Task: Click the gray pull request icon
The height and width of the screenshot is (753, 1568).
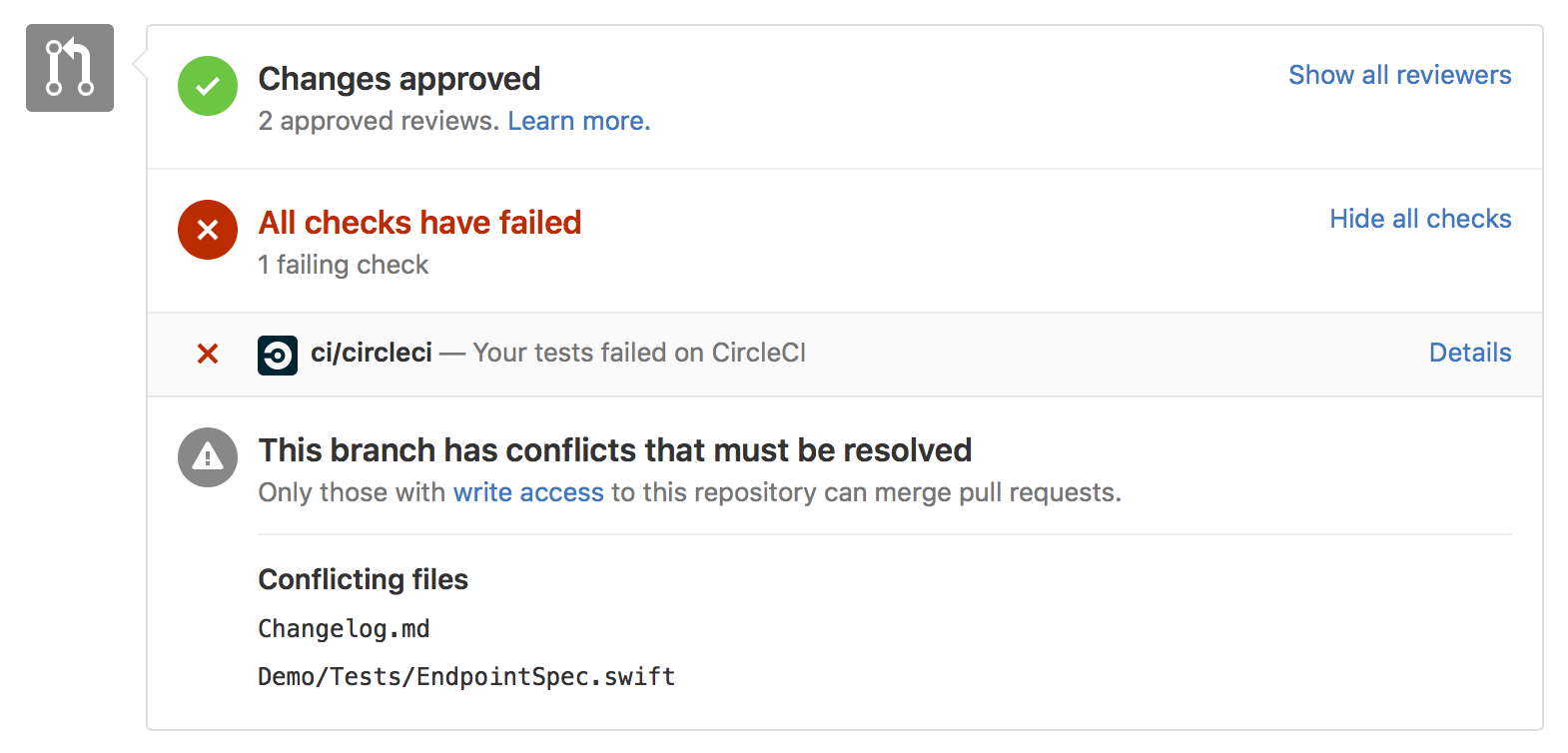Action: coord(69,68)
